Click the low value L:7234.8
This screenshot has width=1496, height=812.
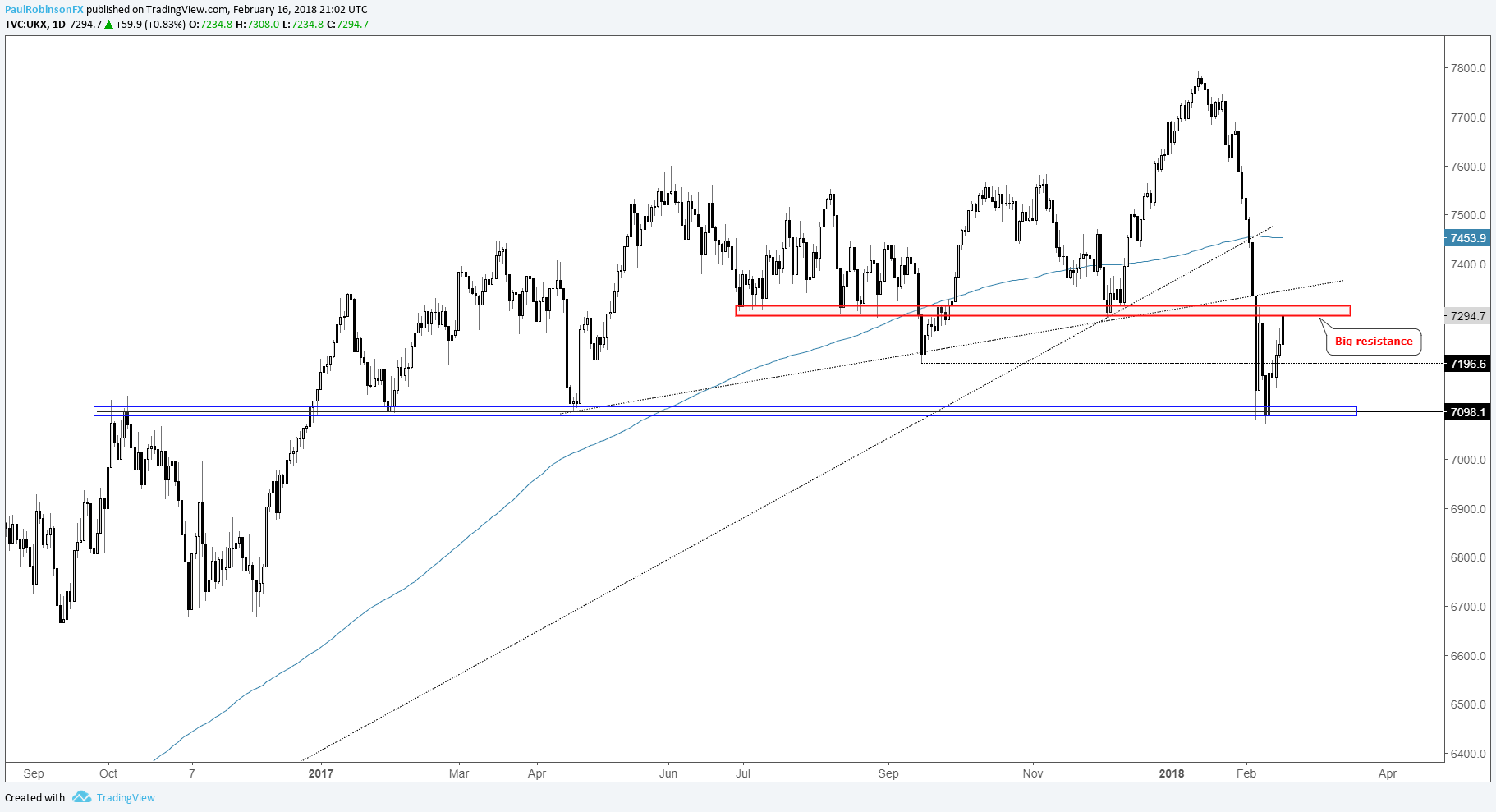point(303,24)
